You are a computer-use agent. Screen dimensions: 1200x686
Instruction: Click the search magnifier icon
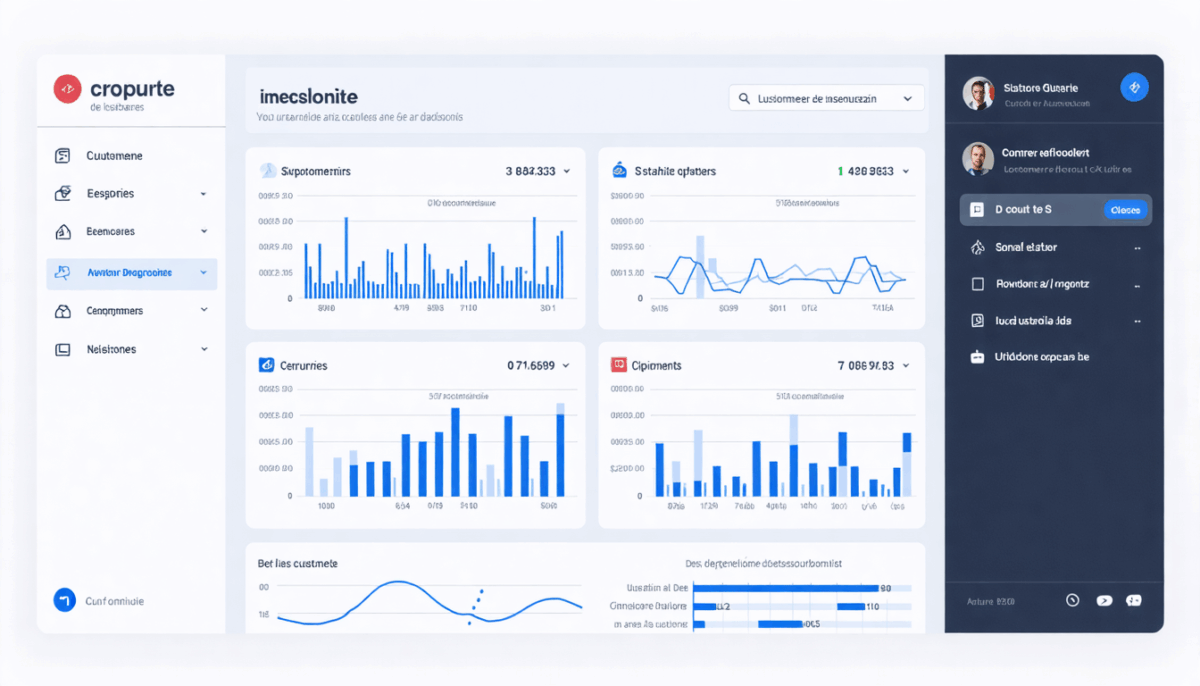[744, 98]
